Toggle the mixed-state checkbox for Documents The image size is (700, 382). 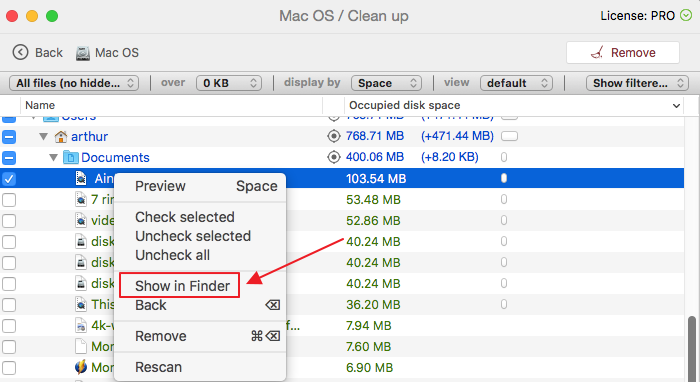point(9,158)
